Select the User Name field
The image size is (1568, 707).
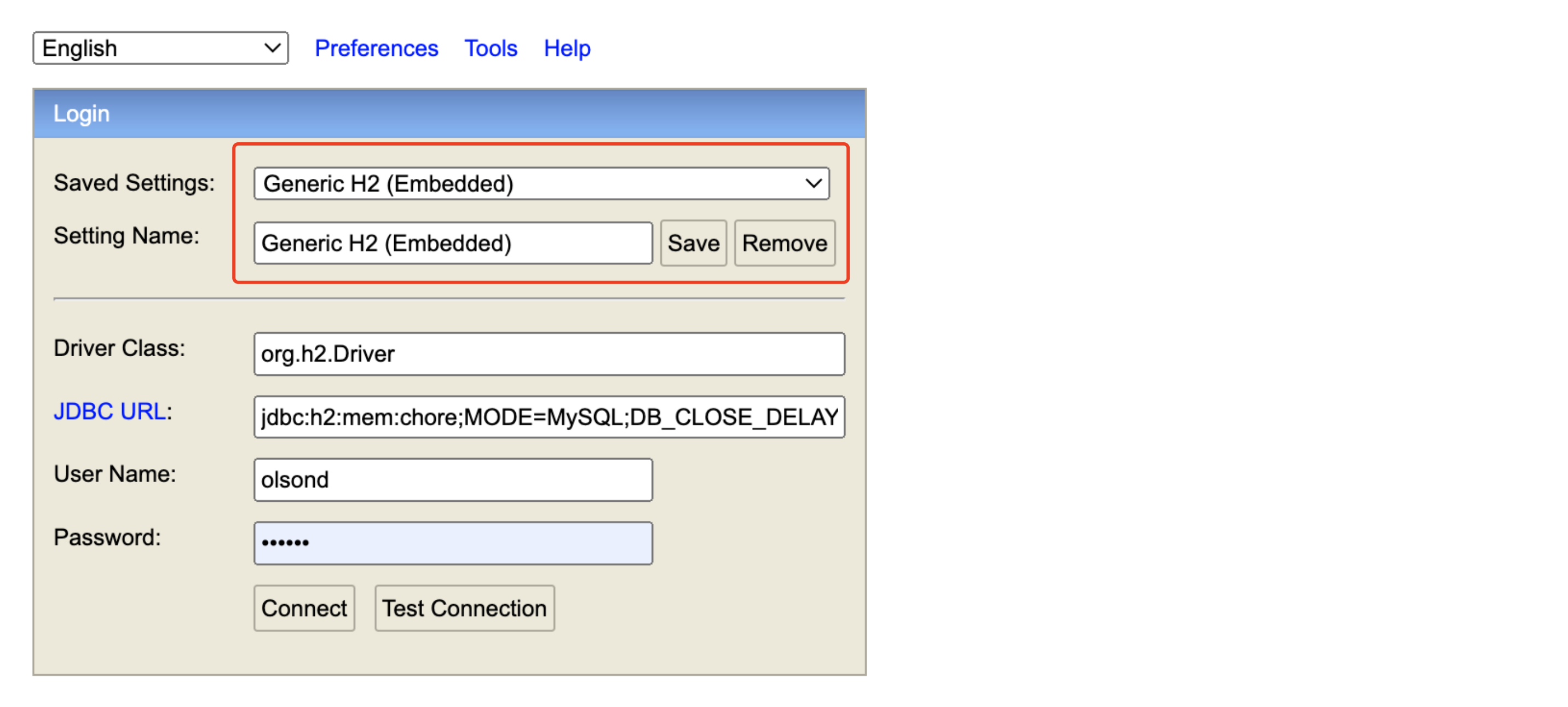coord(453,479)
